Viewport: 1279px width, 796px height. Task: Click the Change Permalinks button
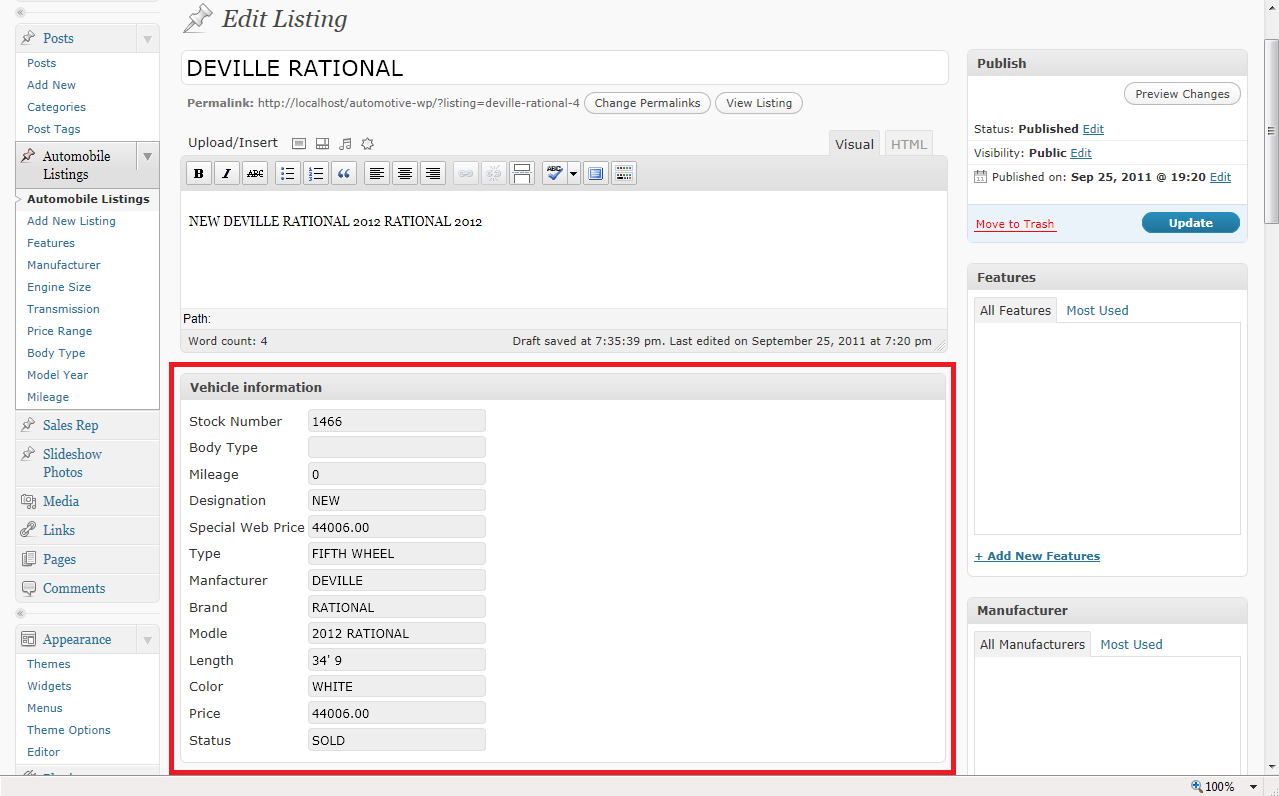(647, 103)
